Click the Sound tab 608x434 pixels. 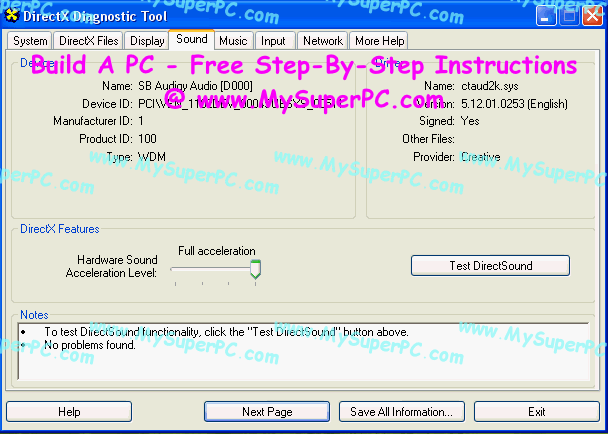(x=192, y=39)
